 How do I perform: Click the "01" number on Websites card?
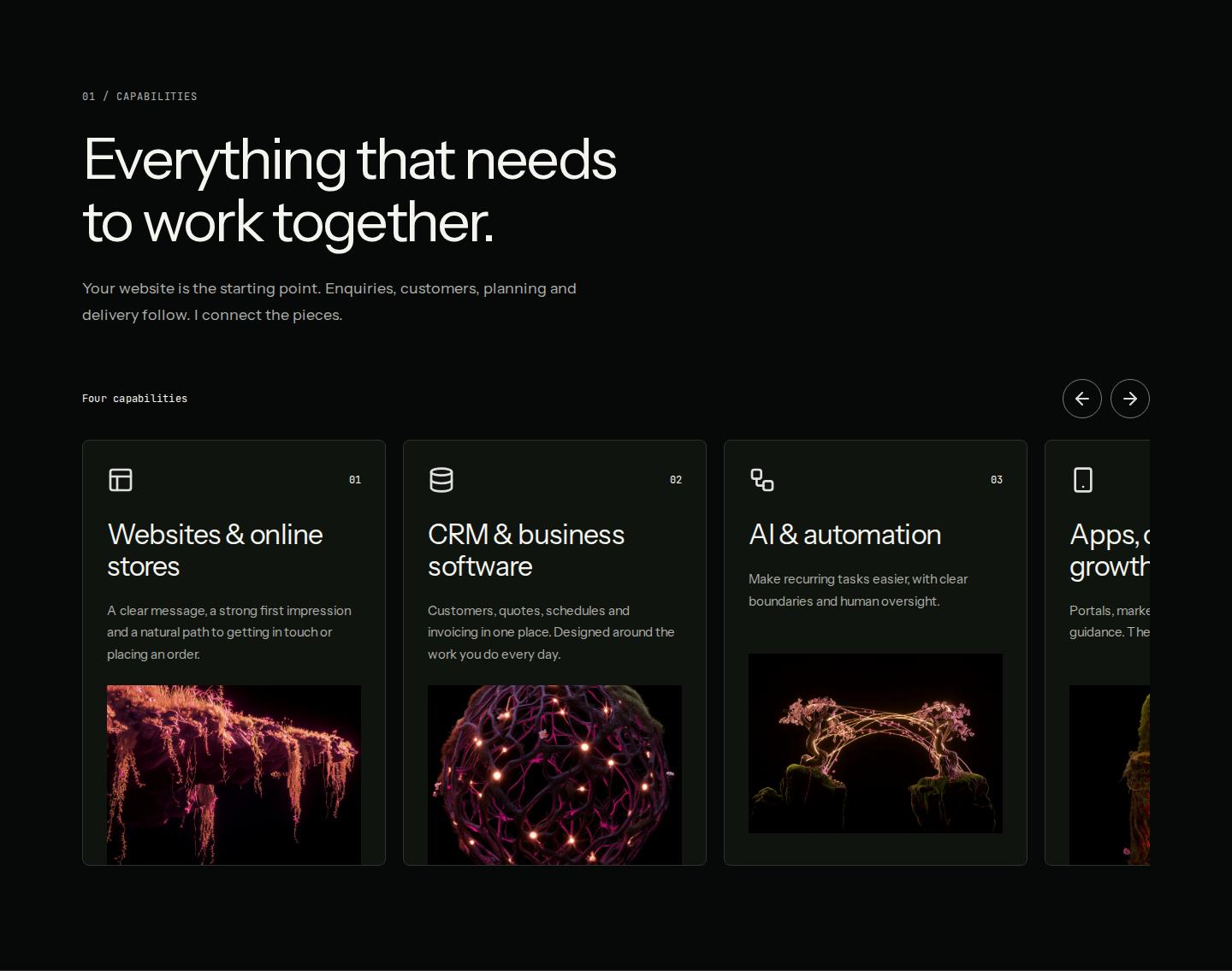coord(355,480)
